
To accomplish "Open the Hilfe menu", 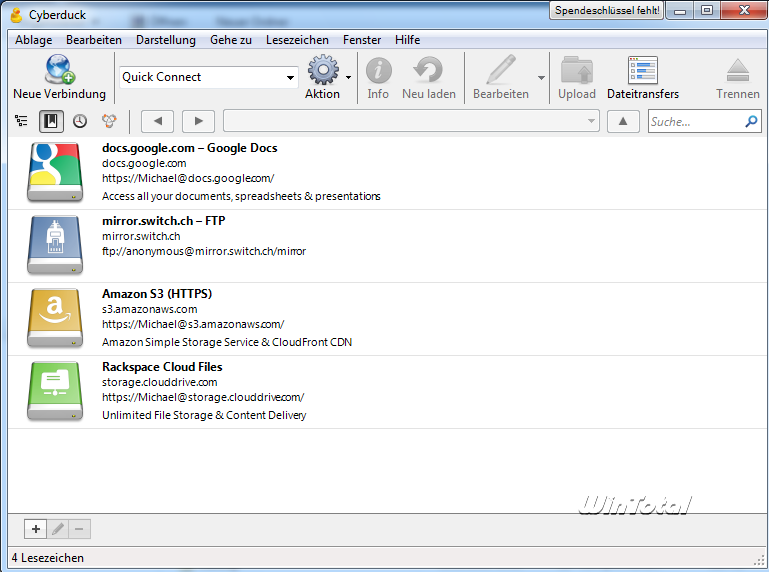I will pos(408,40).
